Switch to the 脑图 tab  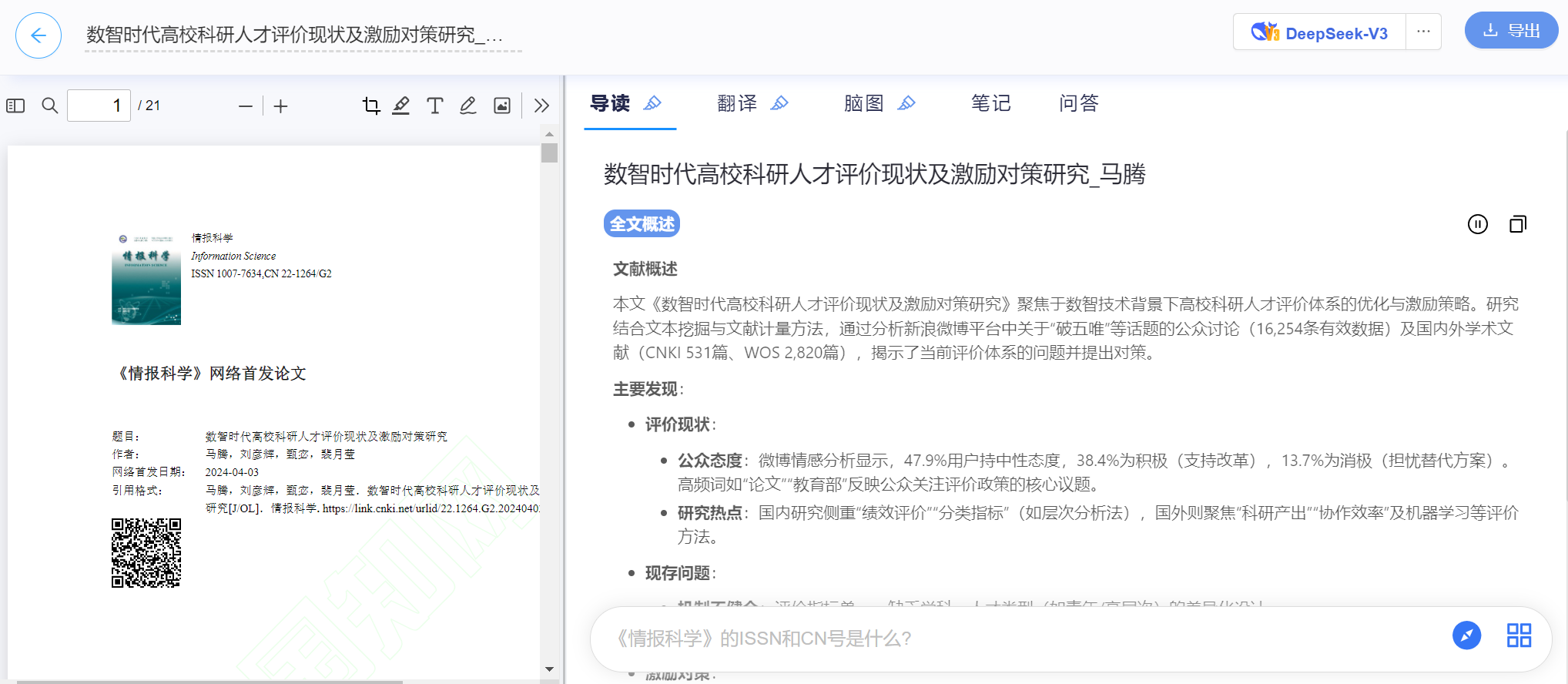pyautogui.click(x=863, y=103)
